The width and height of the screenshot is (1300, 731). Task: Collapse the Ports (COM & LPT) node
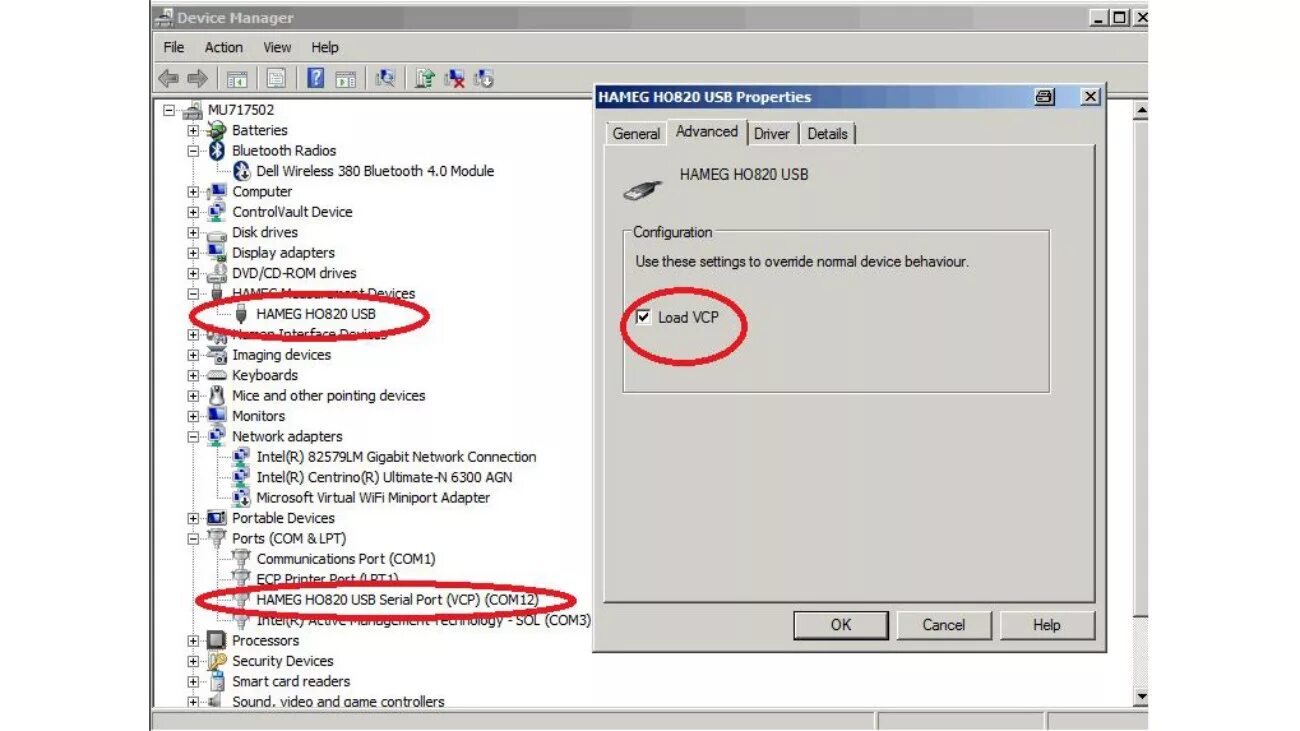click(193, 538)
